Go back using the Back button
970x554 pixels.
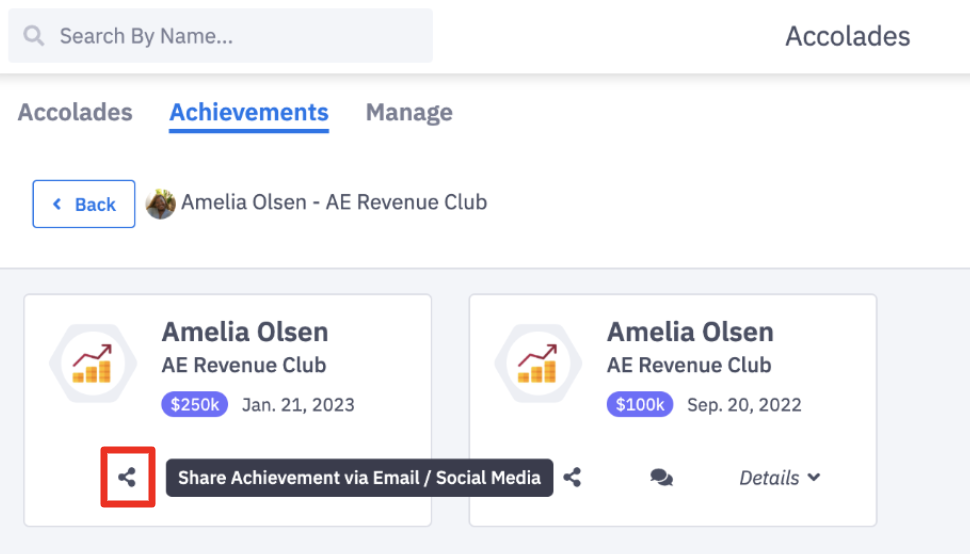[84, 204]
